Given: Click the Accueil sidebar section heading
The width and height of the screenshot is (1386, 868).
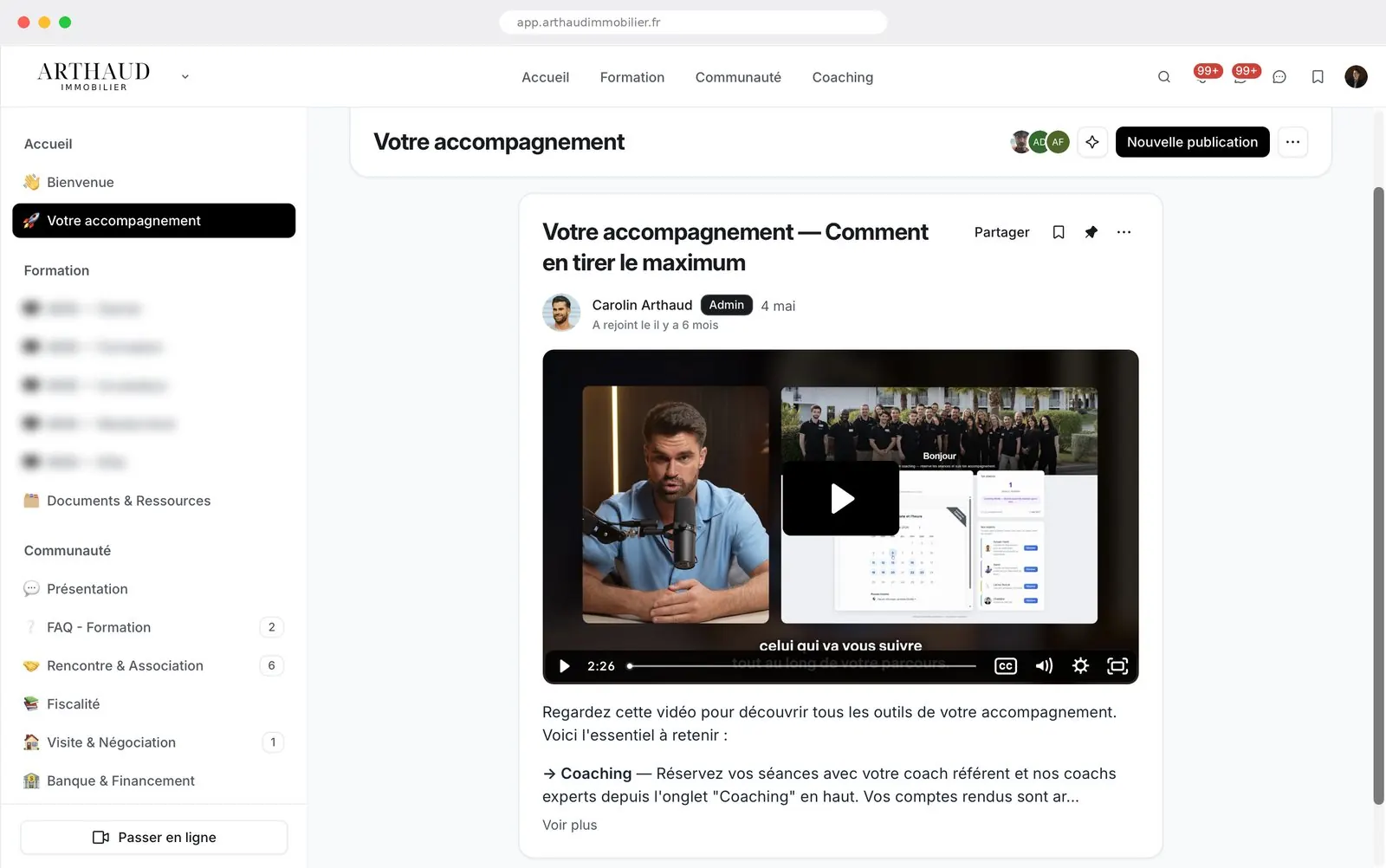Looking at the screenshot, I should point(48,144).
